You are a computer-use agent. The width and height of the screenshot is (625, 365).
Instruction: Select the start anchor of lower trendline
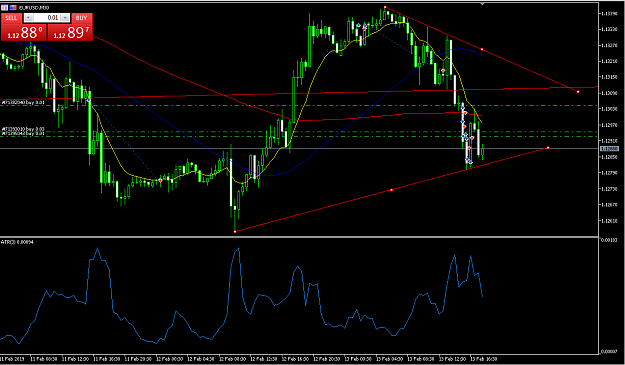point(235,231)
